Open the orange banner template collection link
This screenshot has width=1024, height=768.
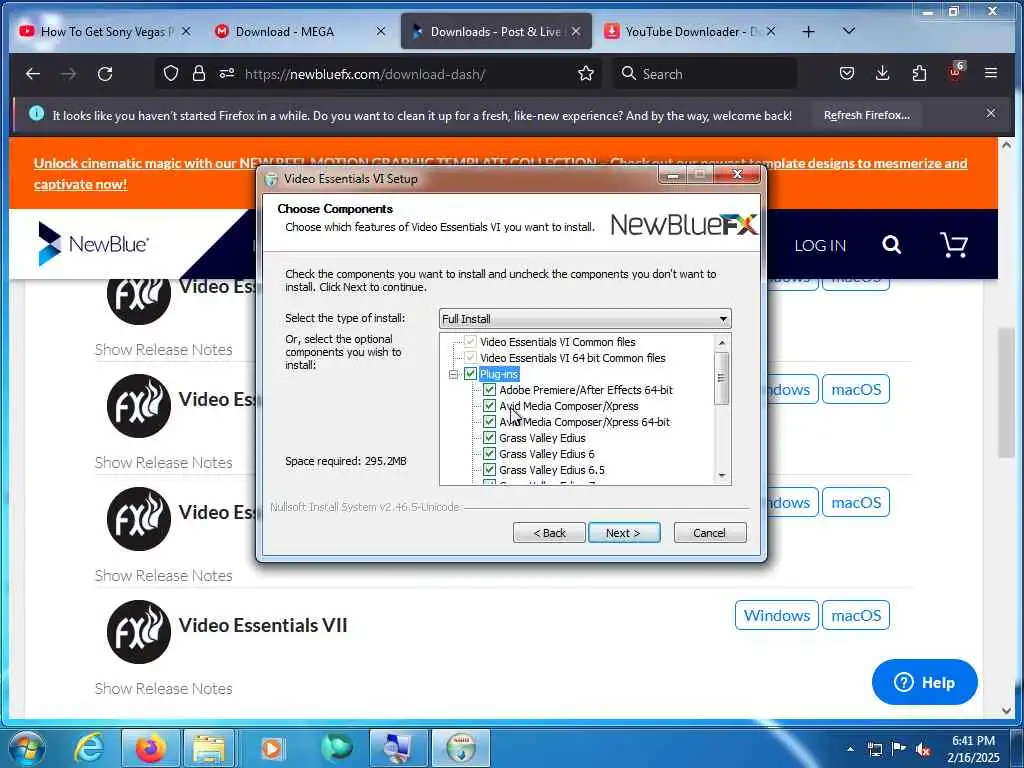[500, 173]
